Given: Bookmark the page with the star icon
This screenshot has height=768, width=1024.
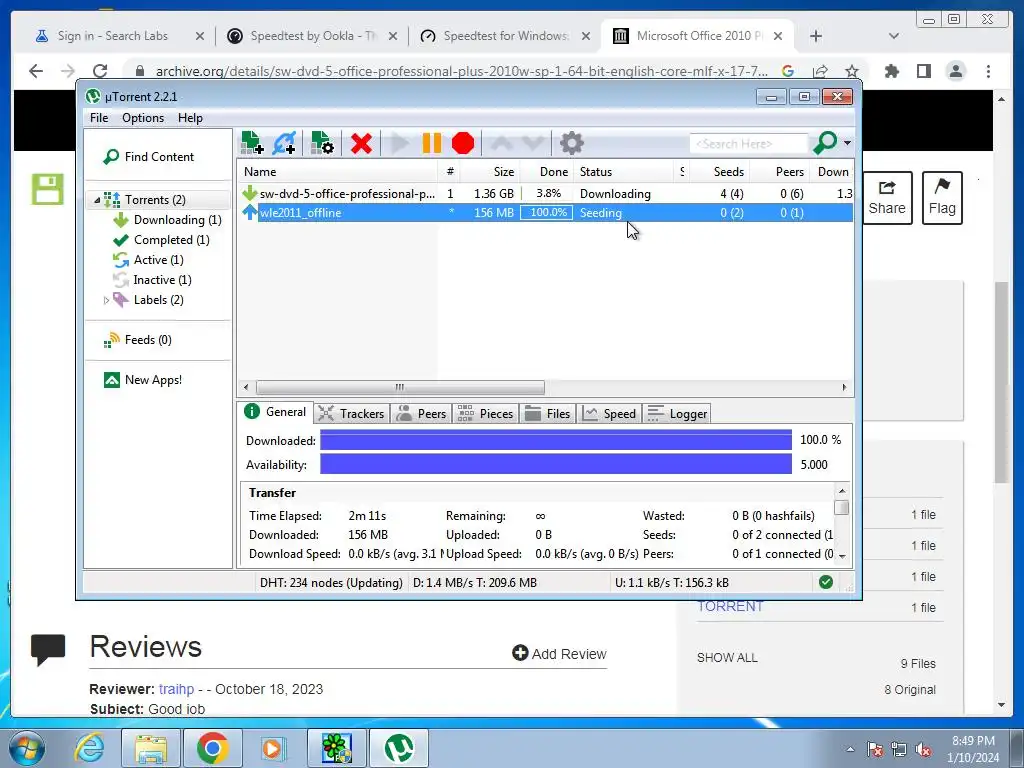Looking at the screenshot, I should [852, 71].
